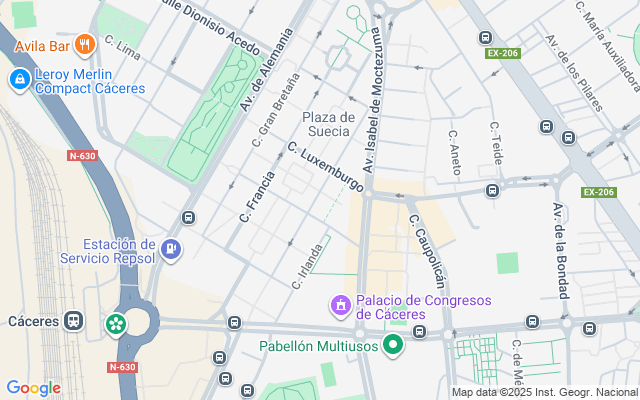Image resolution: width=640 pixels, height=400 pixels.
Task: Click the EX-206 shield near top
Action: [503, 53]
